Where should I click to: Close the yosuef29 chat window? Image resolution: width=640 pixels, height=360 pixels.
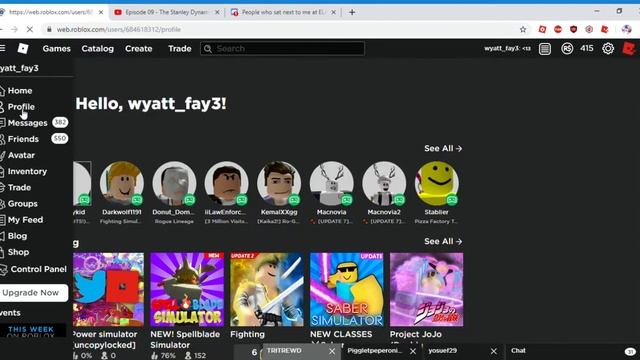click(493, 351)
